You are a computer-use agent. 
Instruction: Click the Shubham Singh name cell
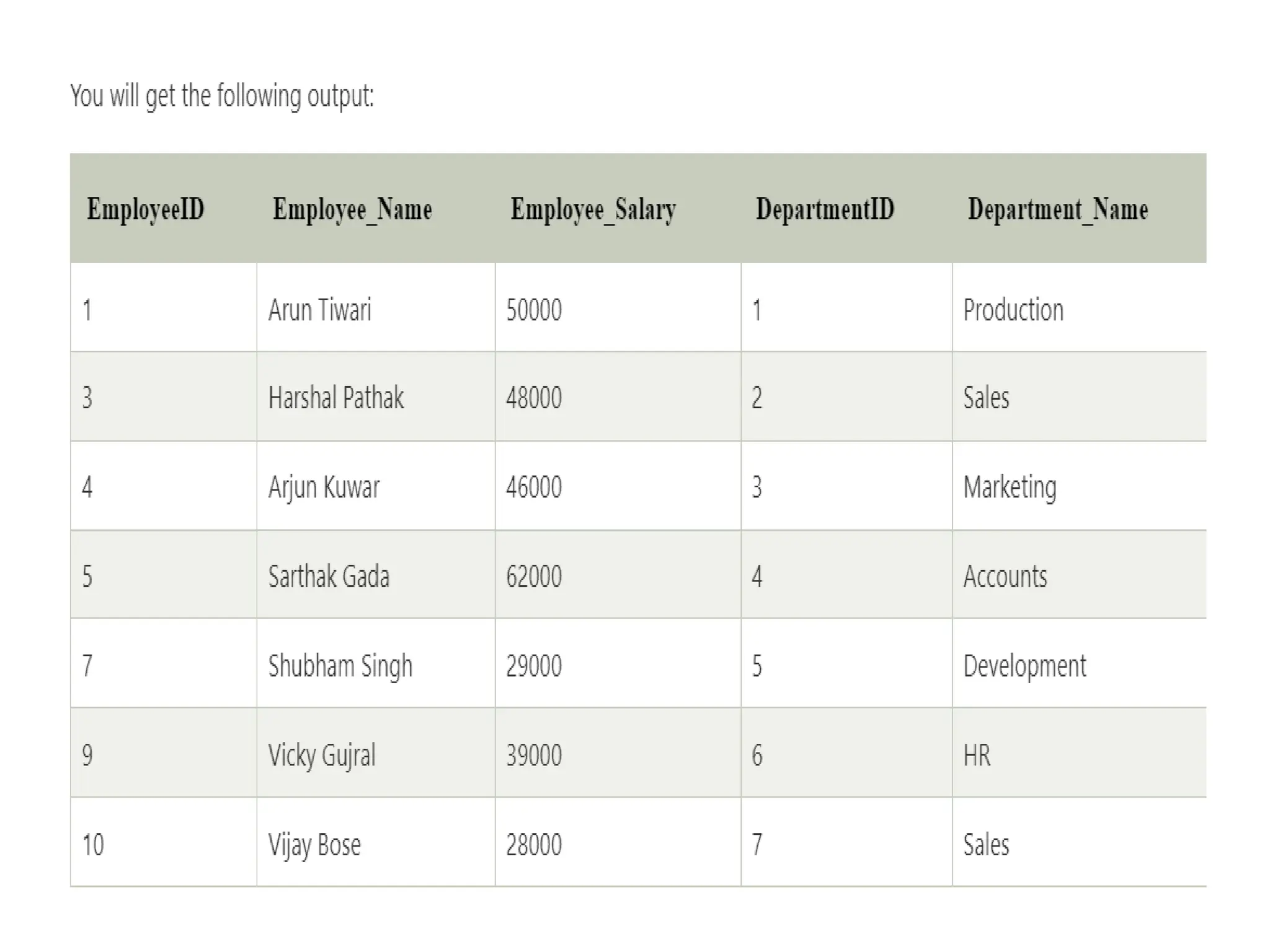(340, 666)
